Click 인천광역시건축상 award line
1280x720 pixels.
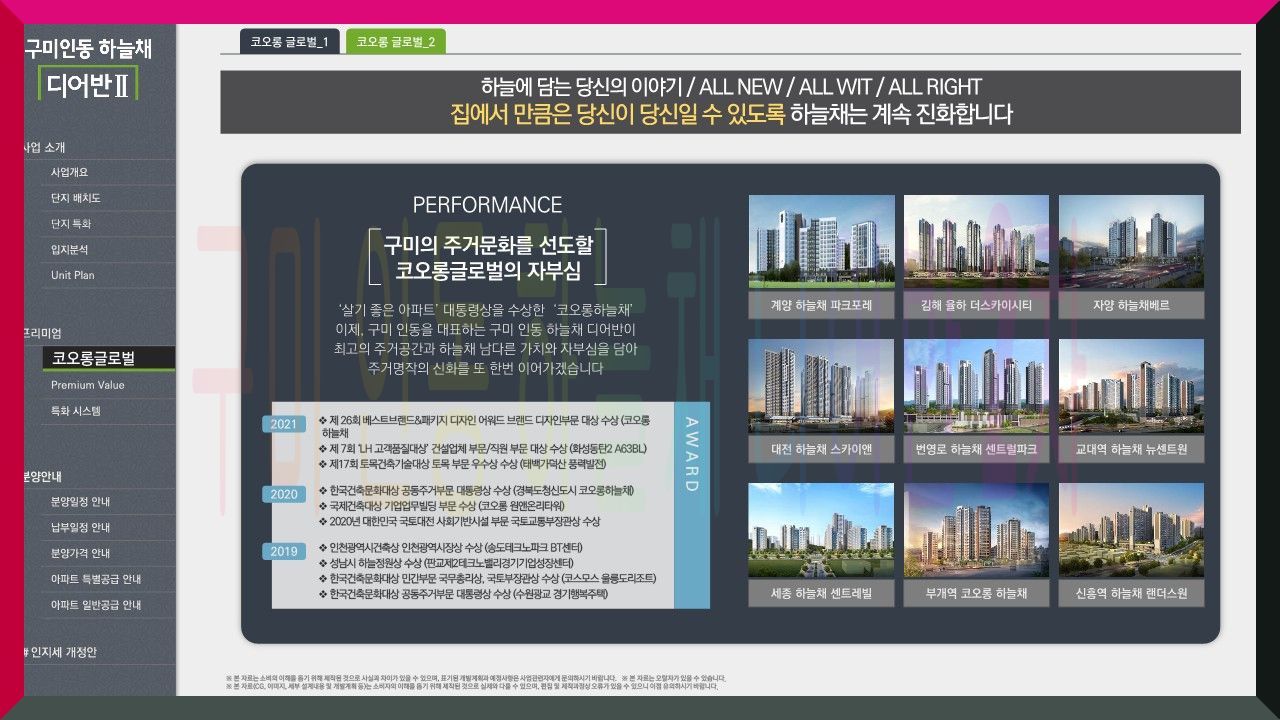click(450, 548)
